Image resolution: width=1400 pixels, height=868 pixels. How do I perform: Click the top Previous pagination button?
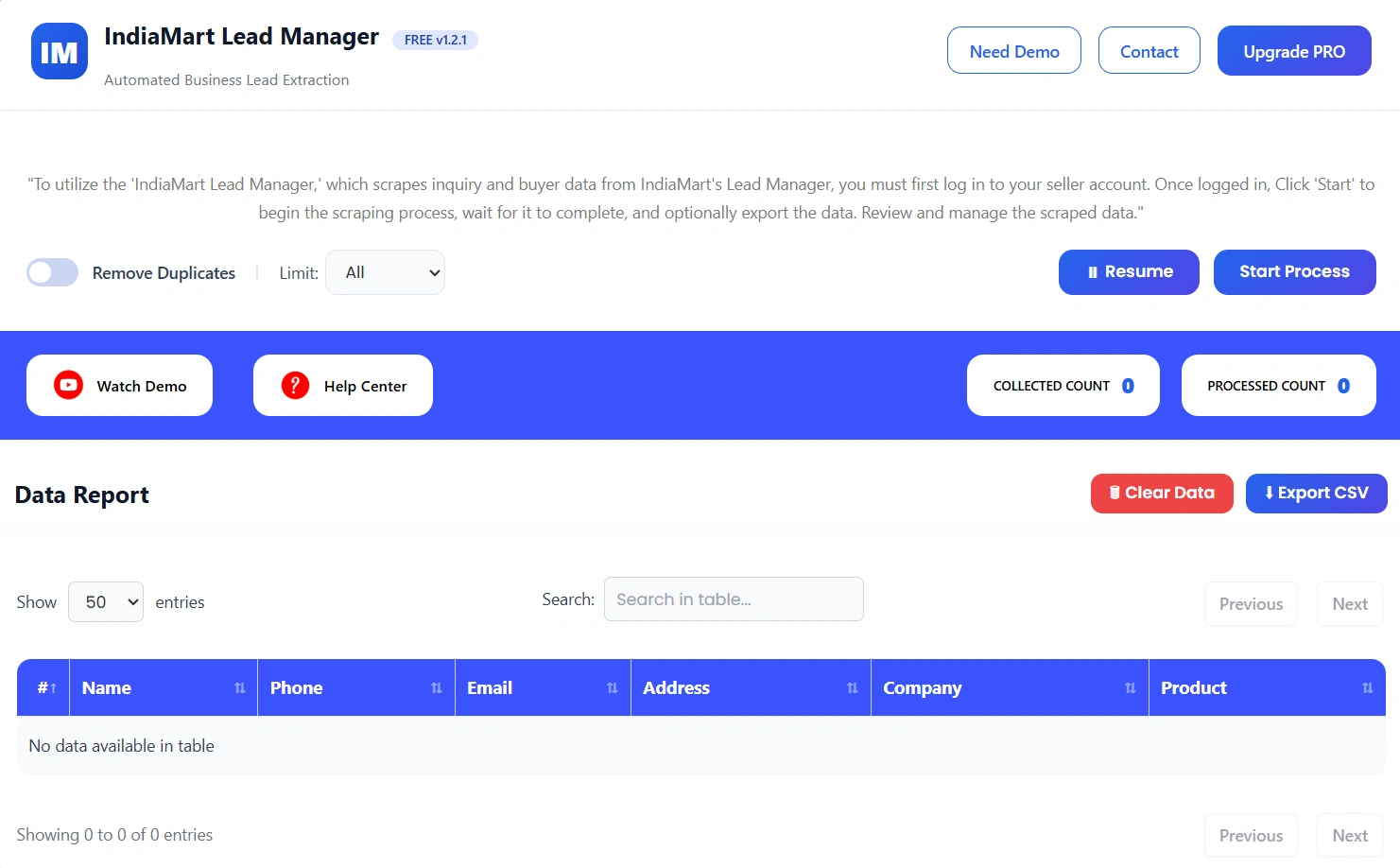click(x=1251, y=604)
